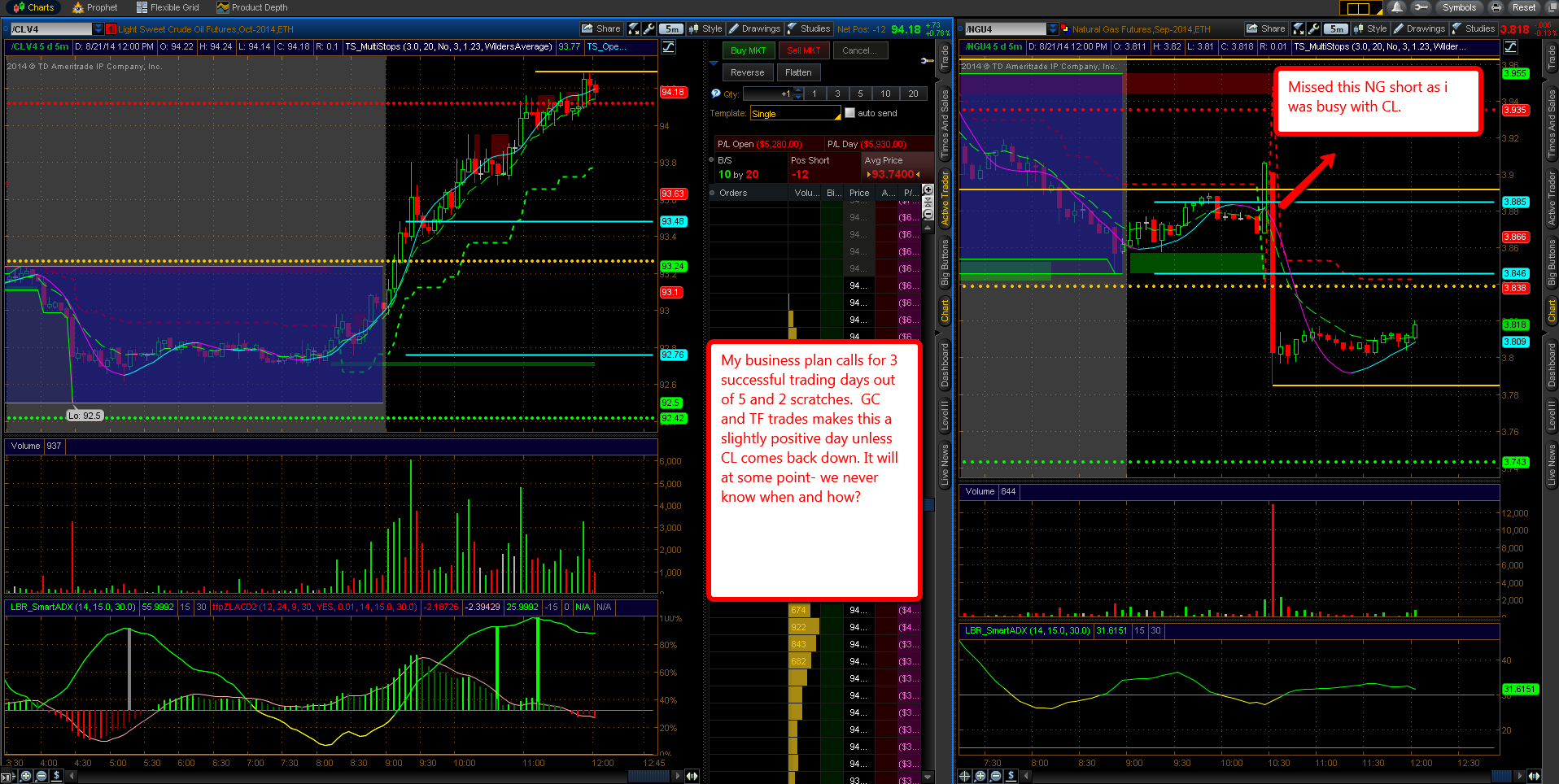
Task: Set quantity preset to 3
Action: click(x=837, y=94)
